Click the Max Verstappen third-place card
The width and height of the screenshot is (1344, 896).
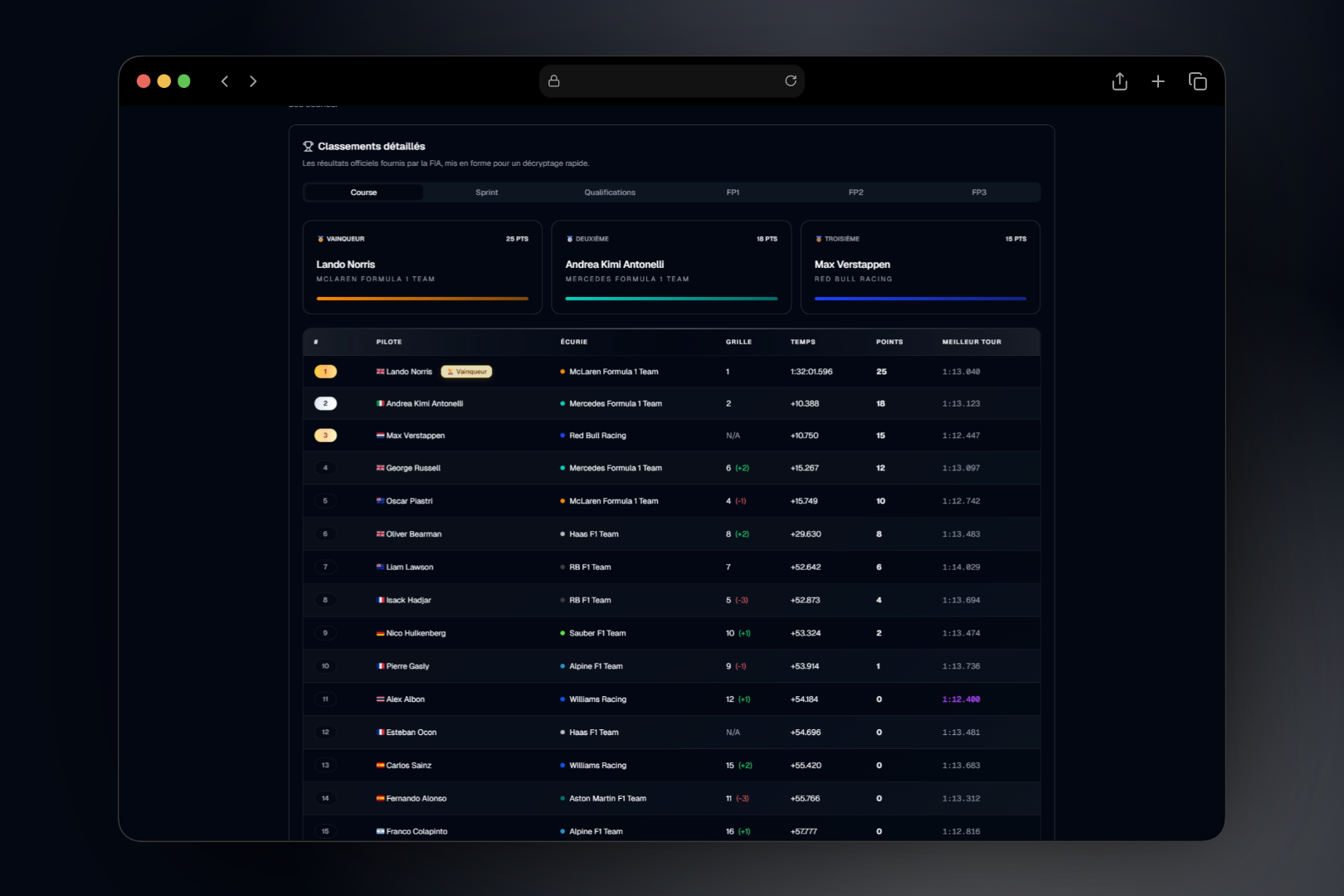[920, 267]
